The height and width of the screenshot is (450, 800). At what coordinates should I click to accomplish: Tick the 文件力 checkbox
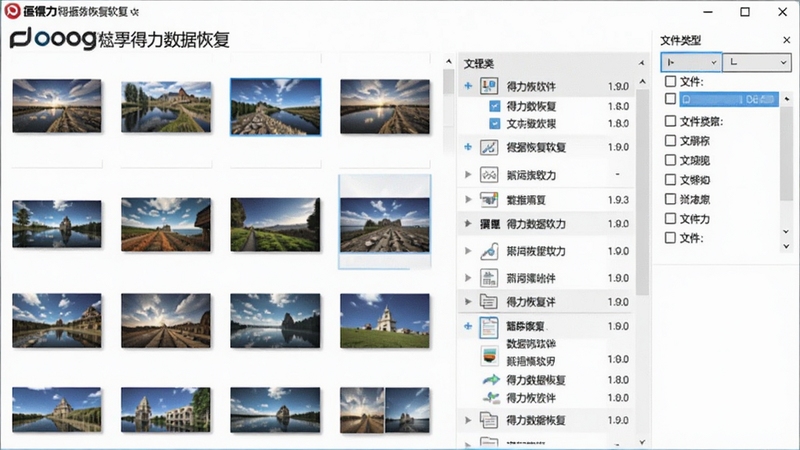tap(670, 218)
